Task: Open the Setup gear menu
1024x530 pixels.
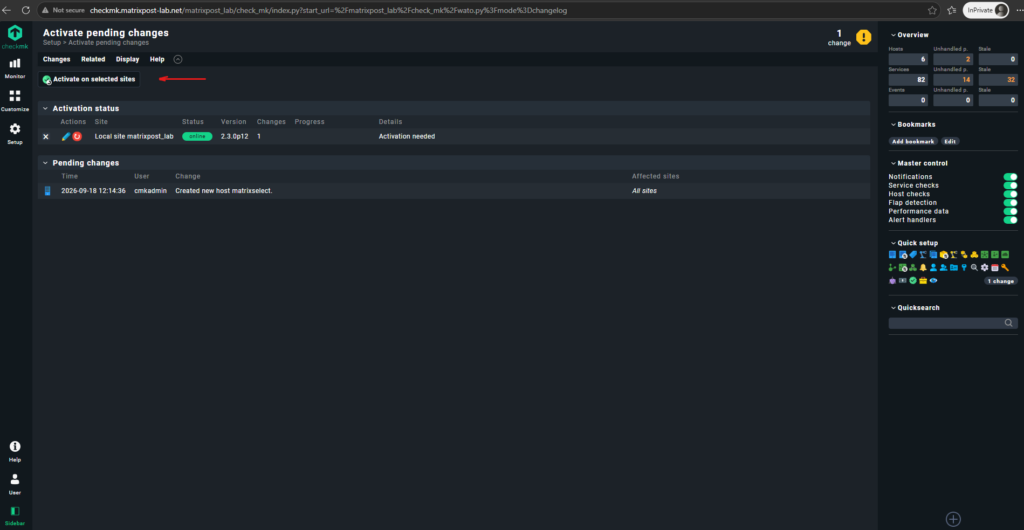Action: tap(14, 133)
